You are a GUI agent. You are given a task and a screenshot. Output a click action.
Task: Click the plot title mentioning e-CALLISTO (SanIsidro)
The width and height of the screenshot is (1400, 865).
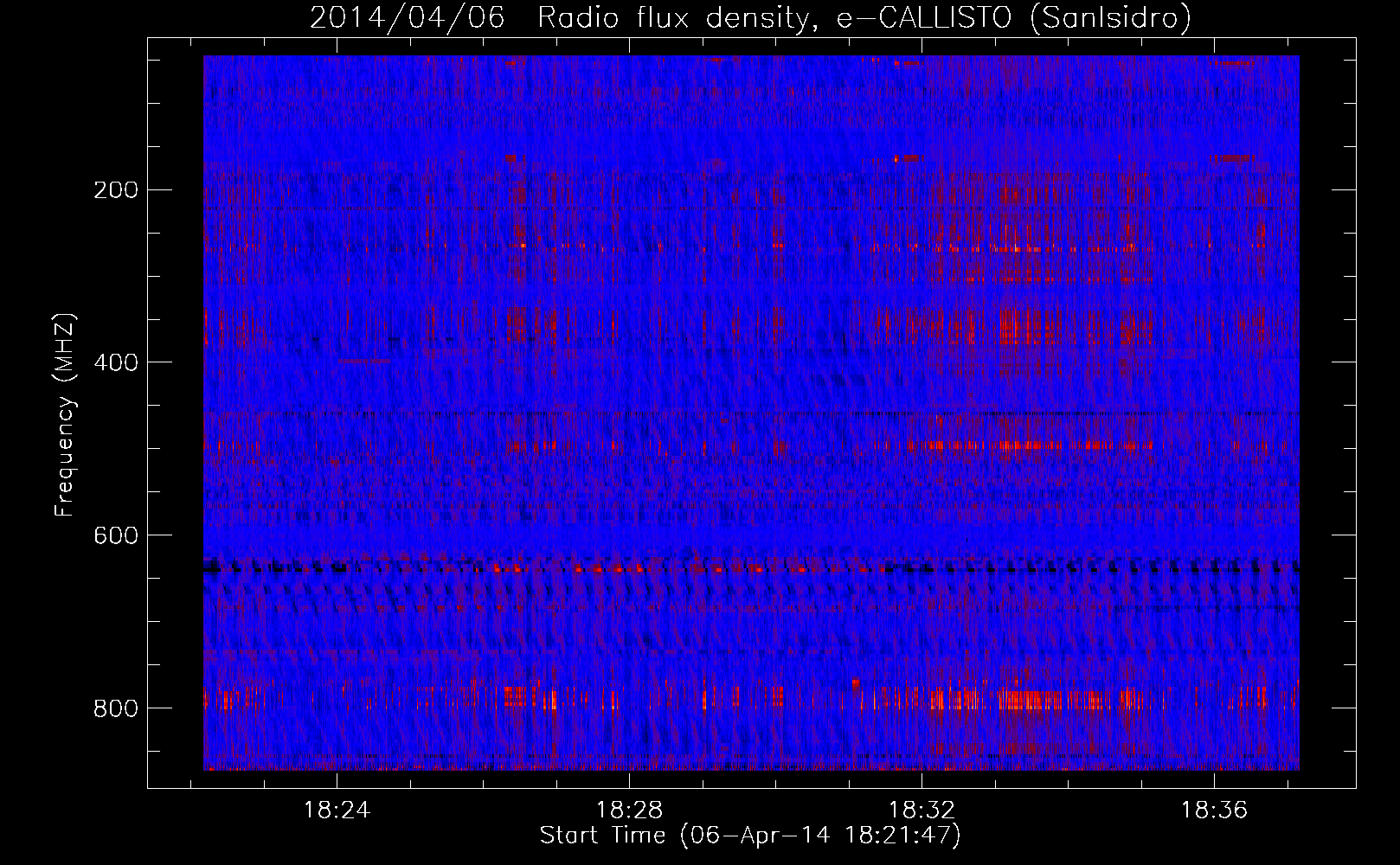tap(750, 17)
